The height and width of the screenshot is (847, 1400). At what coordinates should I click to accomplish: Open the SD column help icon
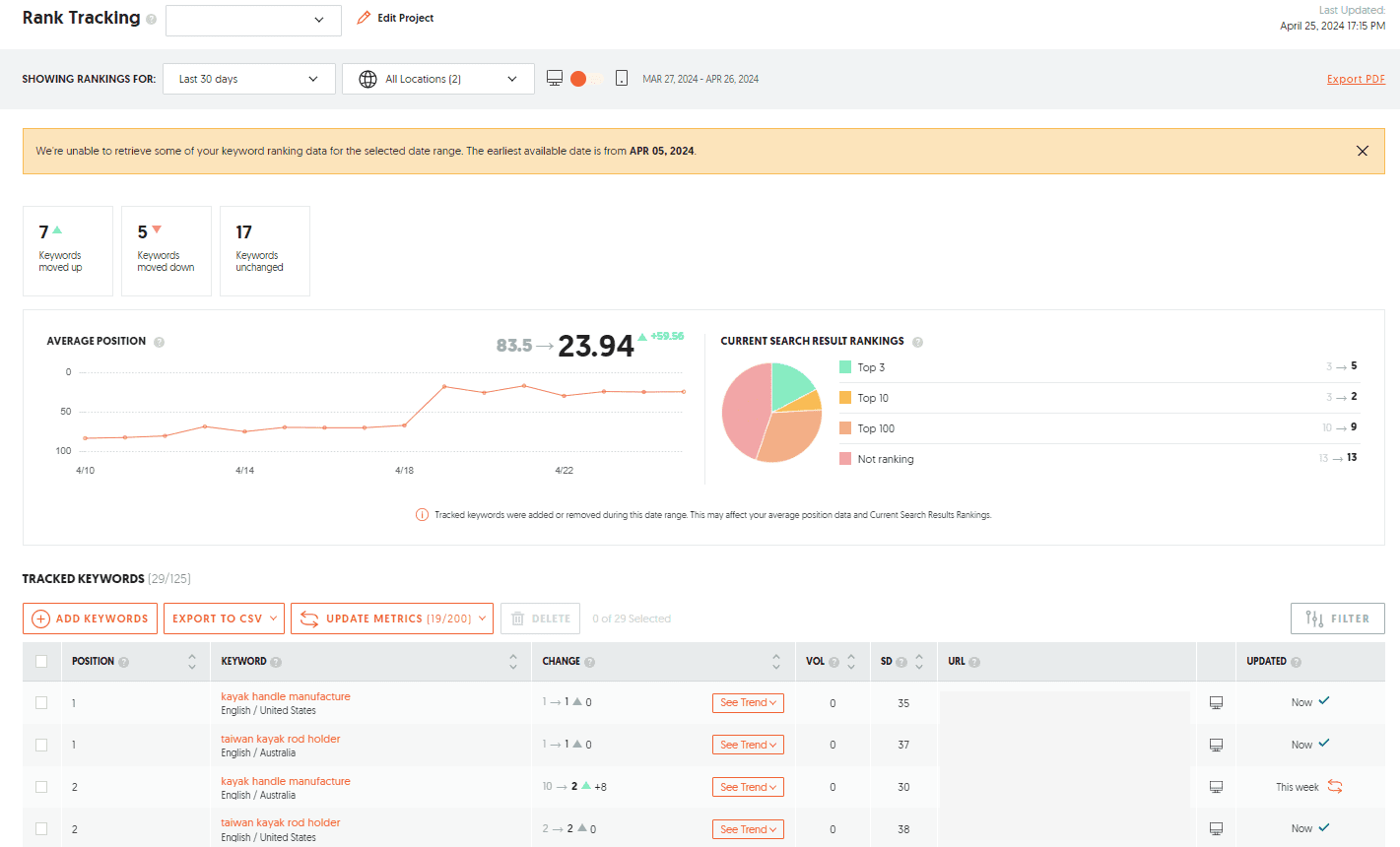coord(901,662)
